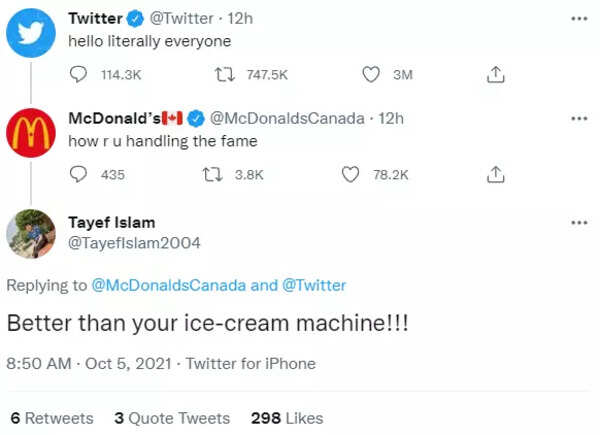Screen dimensions: 600x435
Task: View Tayef Islam's profile photo
Action: 32,233
